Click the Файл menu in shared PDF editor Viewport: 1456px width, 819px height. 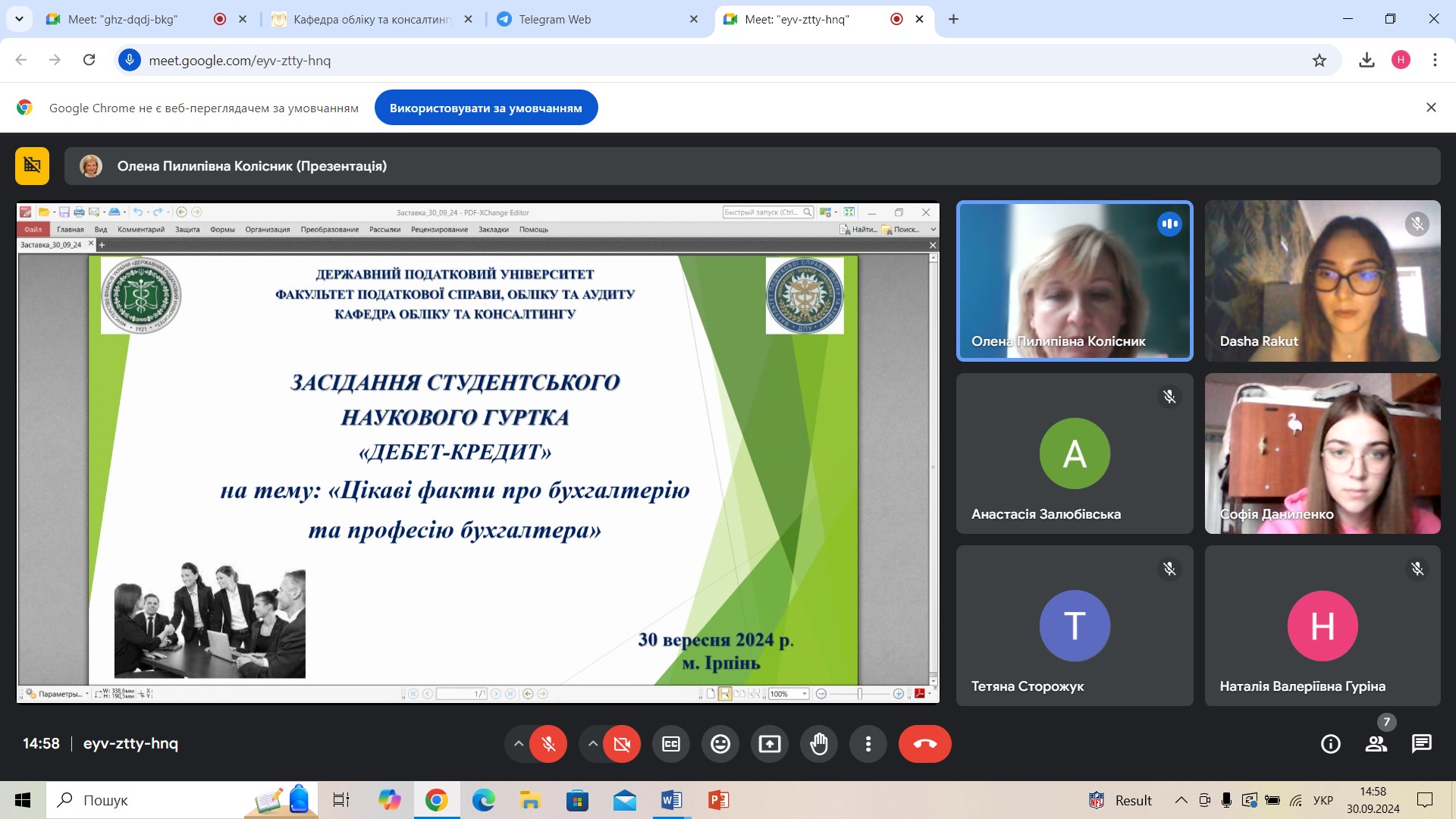pos(33,229)
